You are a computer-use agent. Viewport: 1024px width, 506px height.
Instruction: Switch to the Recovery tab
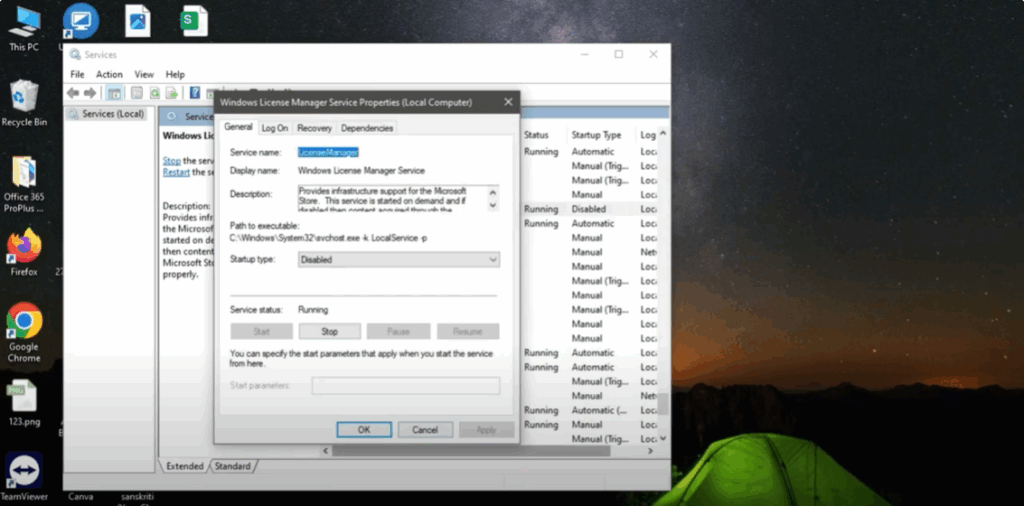[314, 128]
